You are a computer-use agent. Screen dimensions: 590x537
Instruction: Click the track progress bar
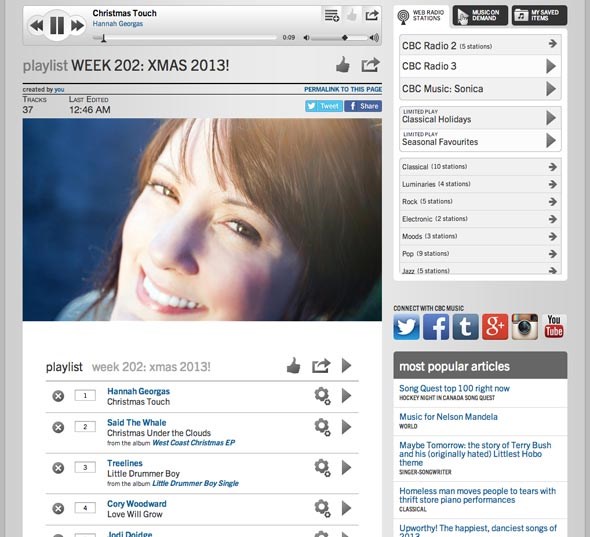click(x=184, y=38)
